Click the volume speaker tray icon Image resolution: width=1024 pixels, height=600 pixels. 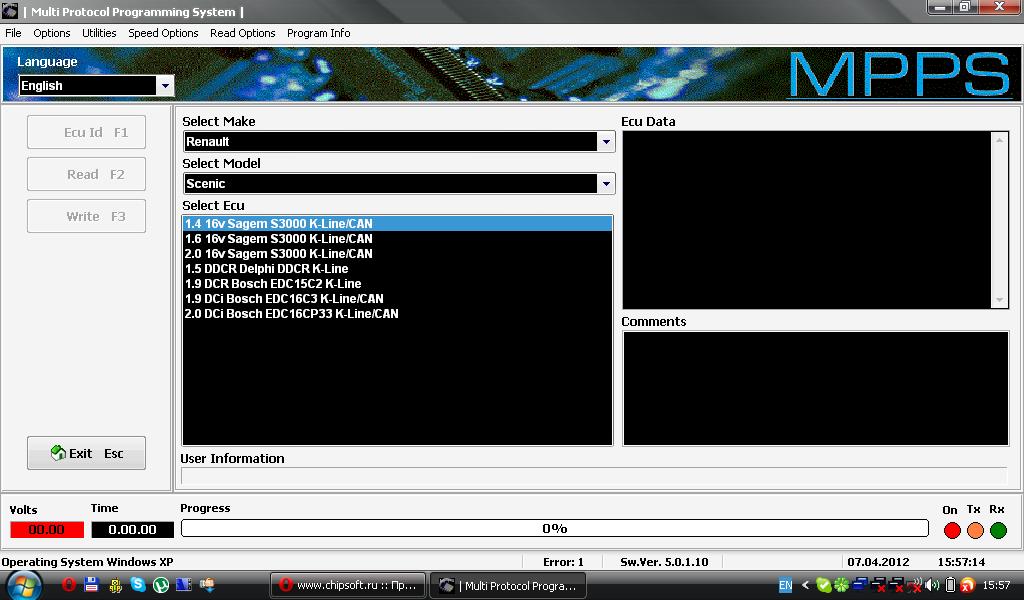pyautogui.click(x=933, y=585)
